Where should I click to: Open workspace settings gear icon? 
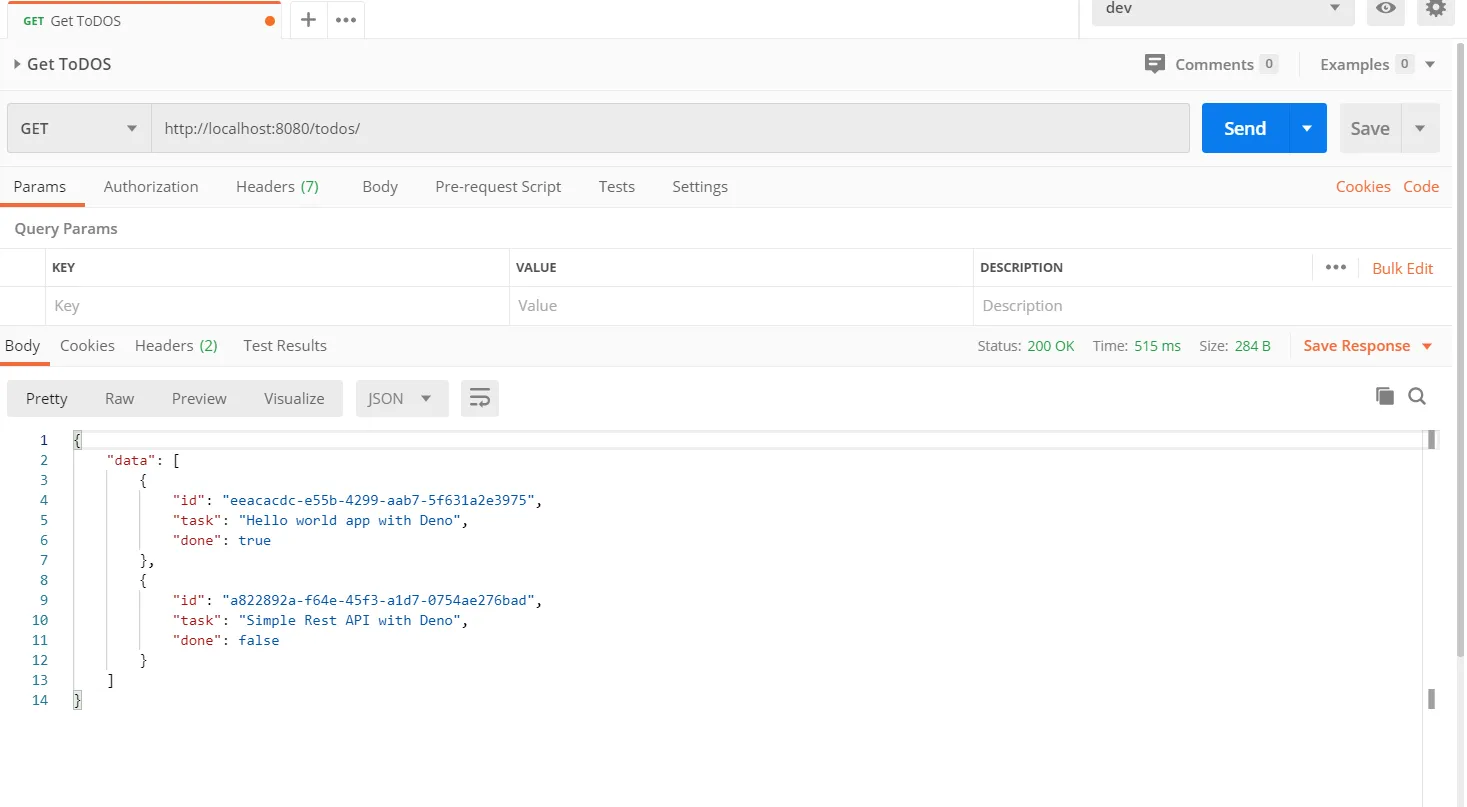tap(1435, 9)
